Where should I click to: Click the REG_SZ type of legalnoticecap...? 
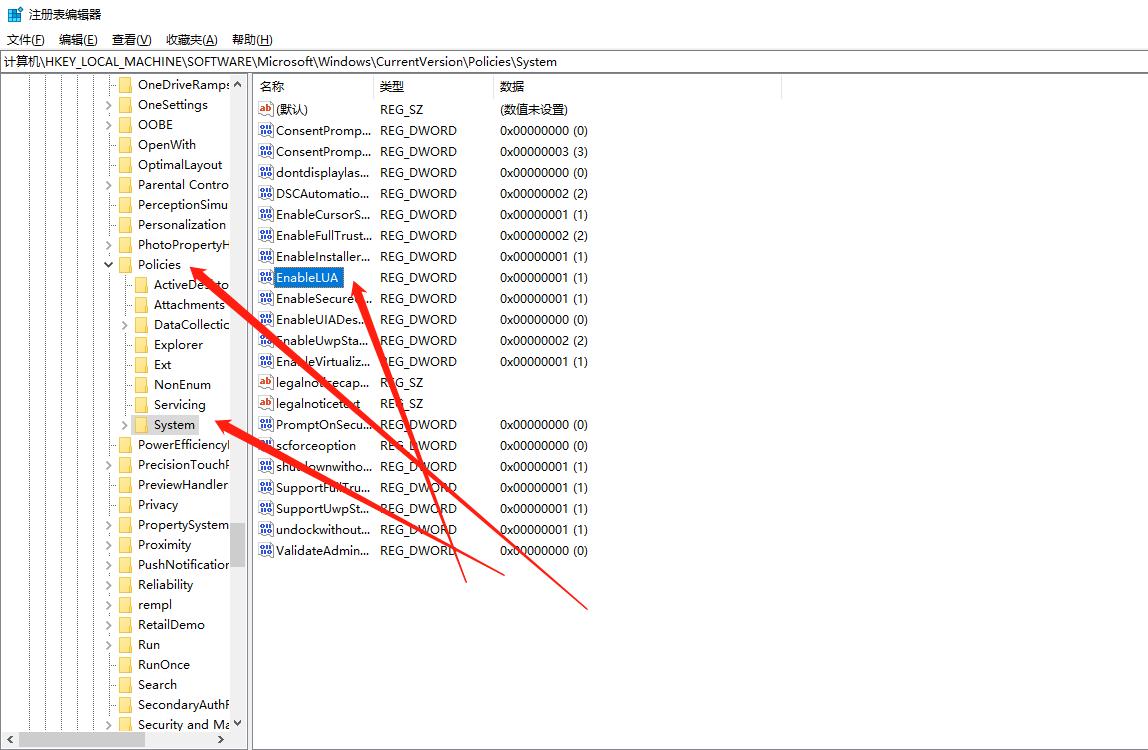401,382
